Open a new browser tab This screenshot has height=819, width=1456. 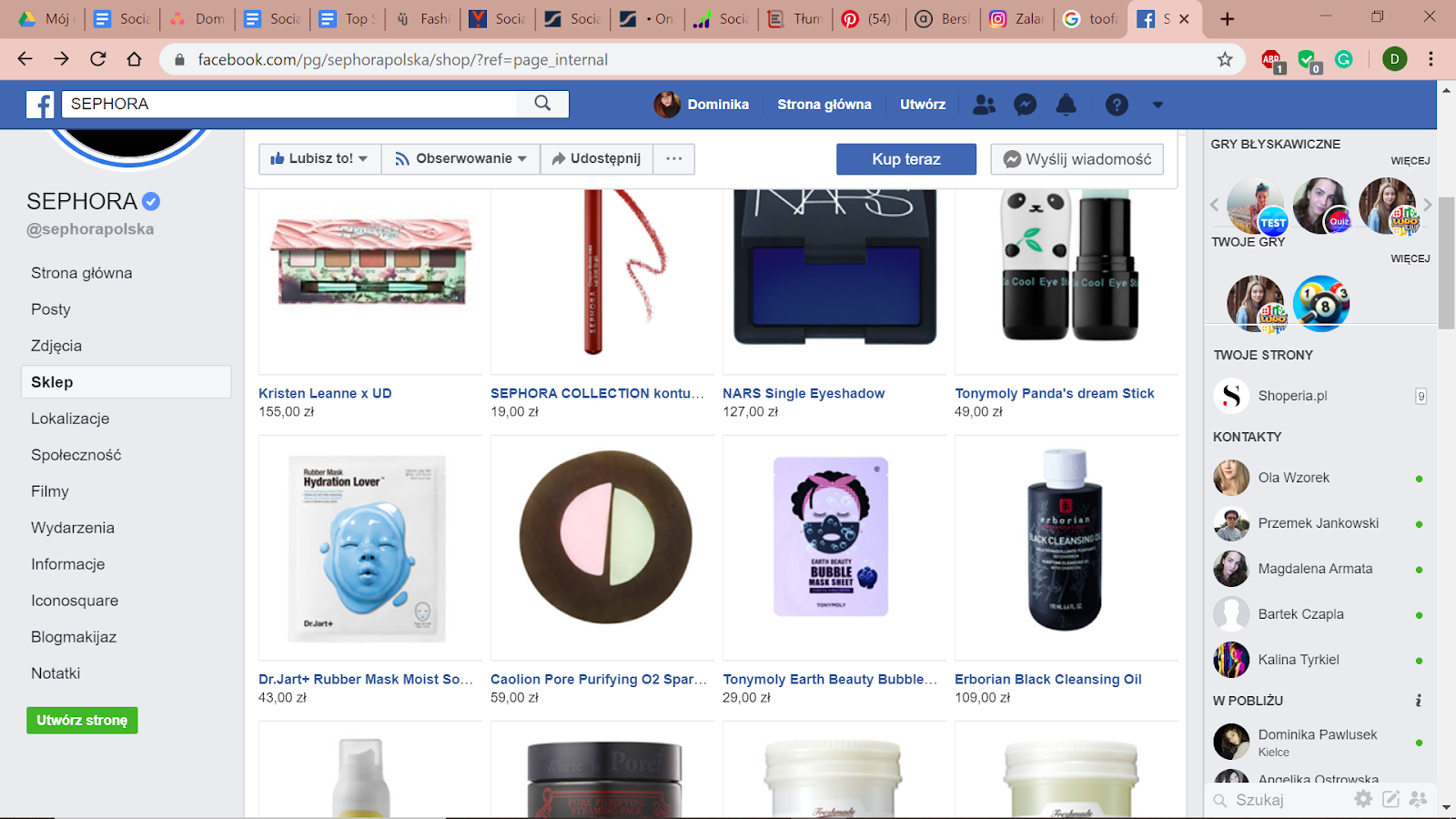1227,19
